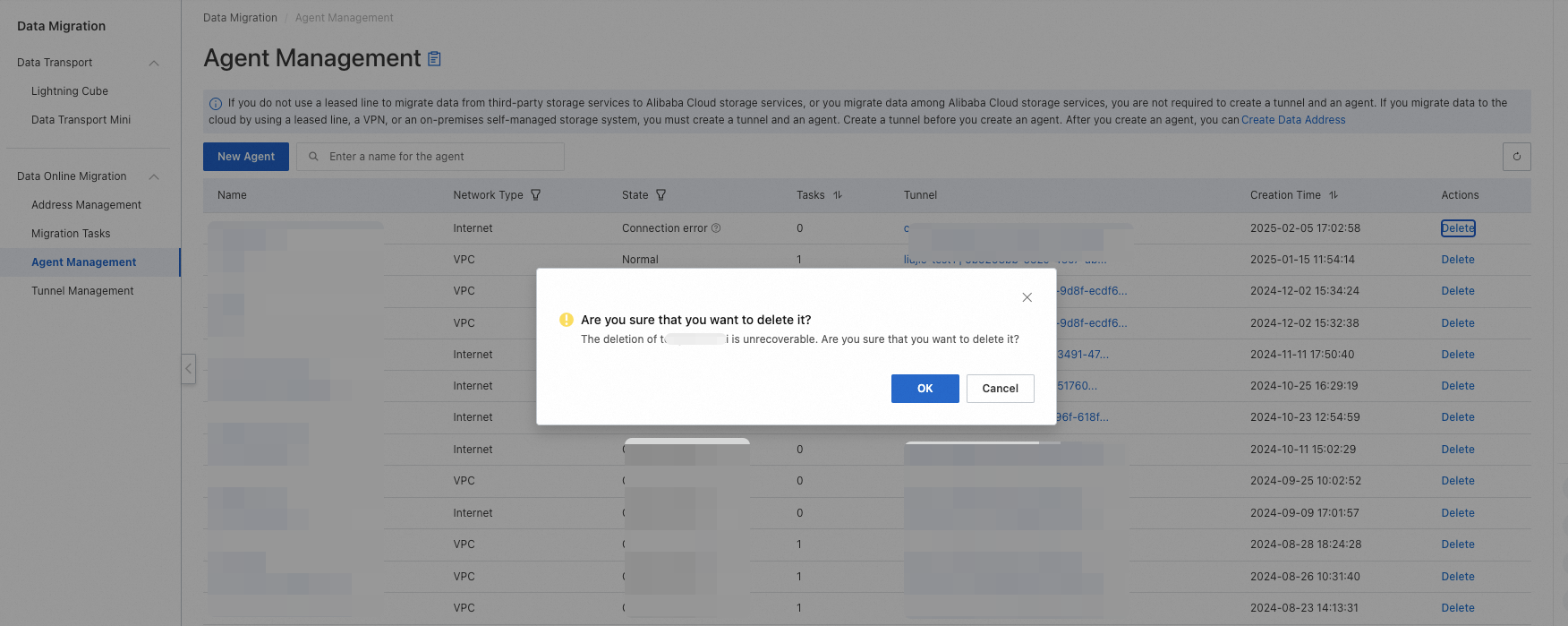1568x626 pixels.
Task: Click the document icon beside Agent Management title
Action: tap(434, 59)
